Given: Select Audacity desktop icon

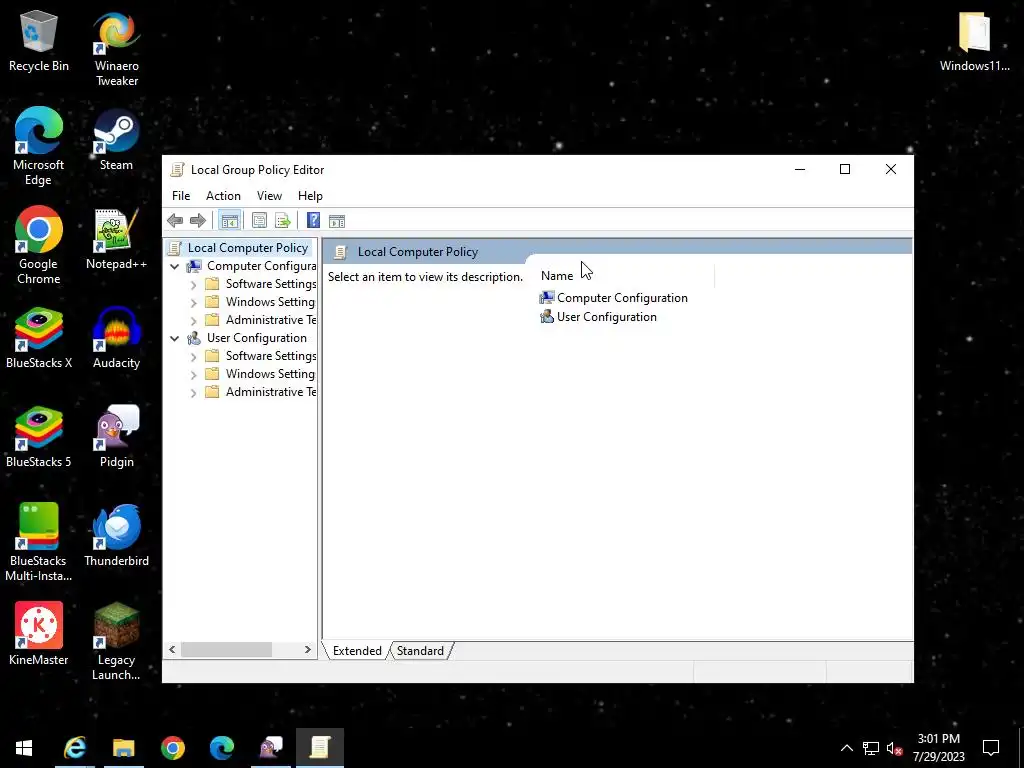Looking at the screenshot, I should 116,338.
